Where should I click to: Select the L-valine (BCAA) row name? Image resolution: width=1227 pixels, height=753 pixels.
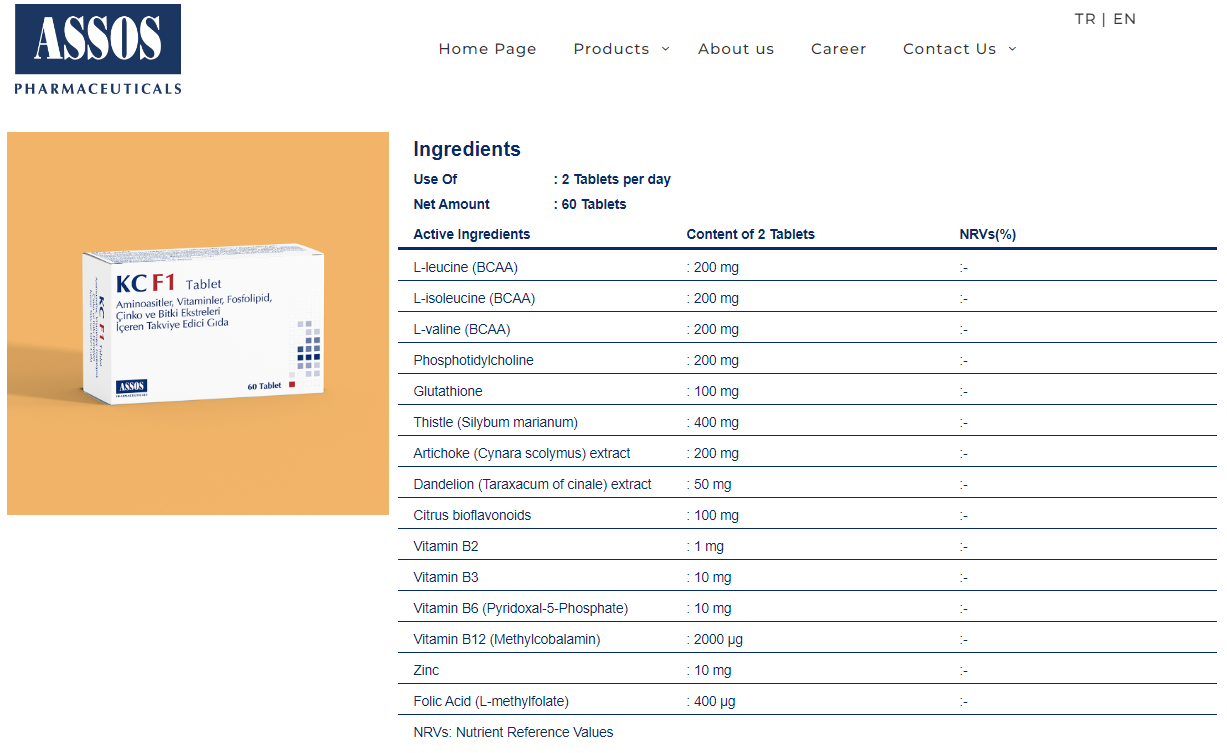(462, 330)
